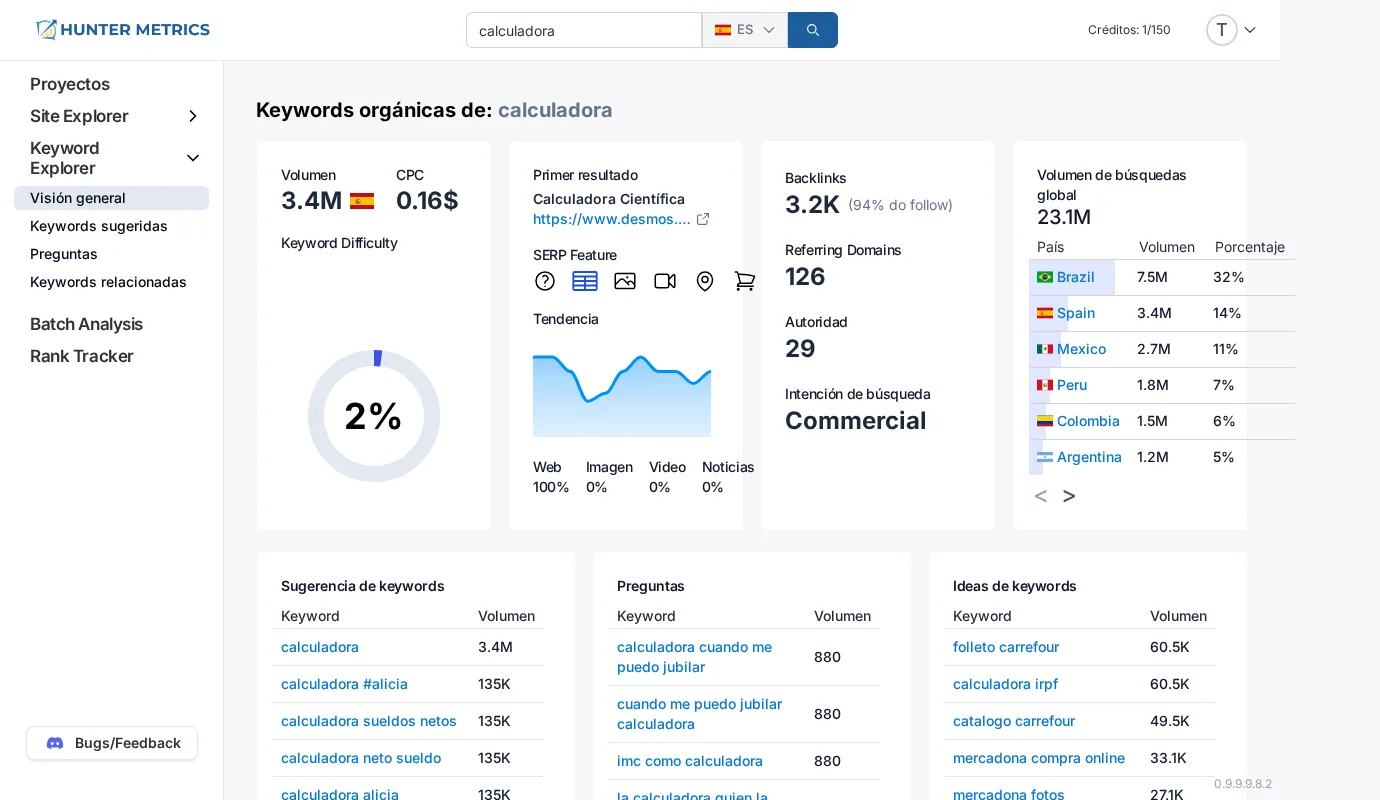Click the Hunter Metrics logo

pos(122,29)
